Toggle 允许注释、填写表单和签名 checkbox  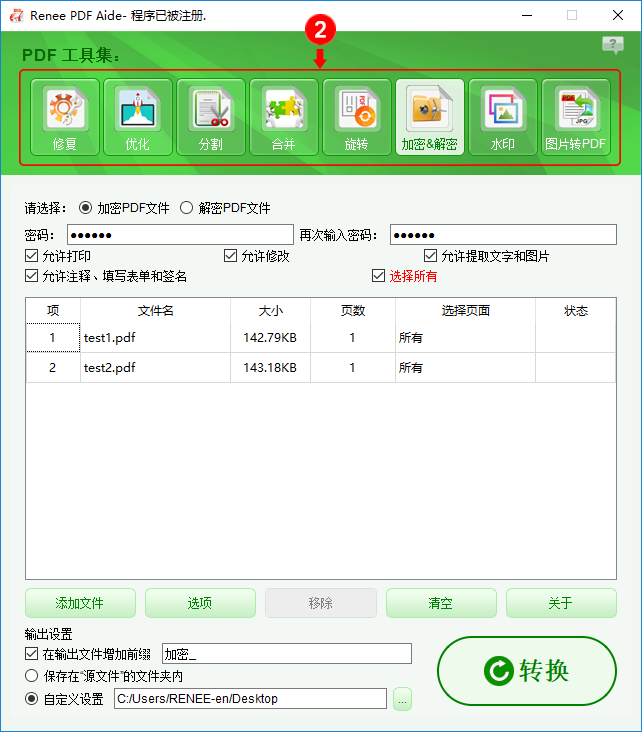coord(31,276)
